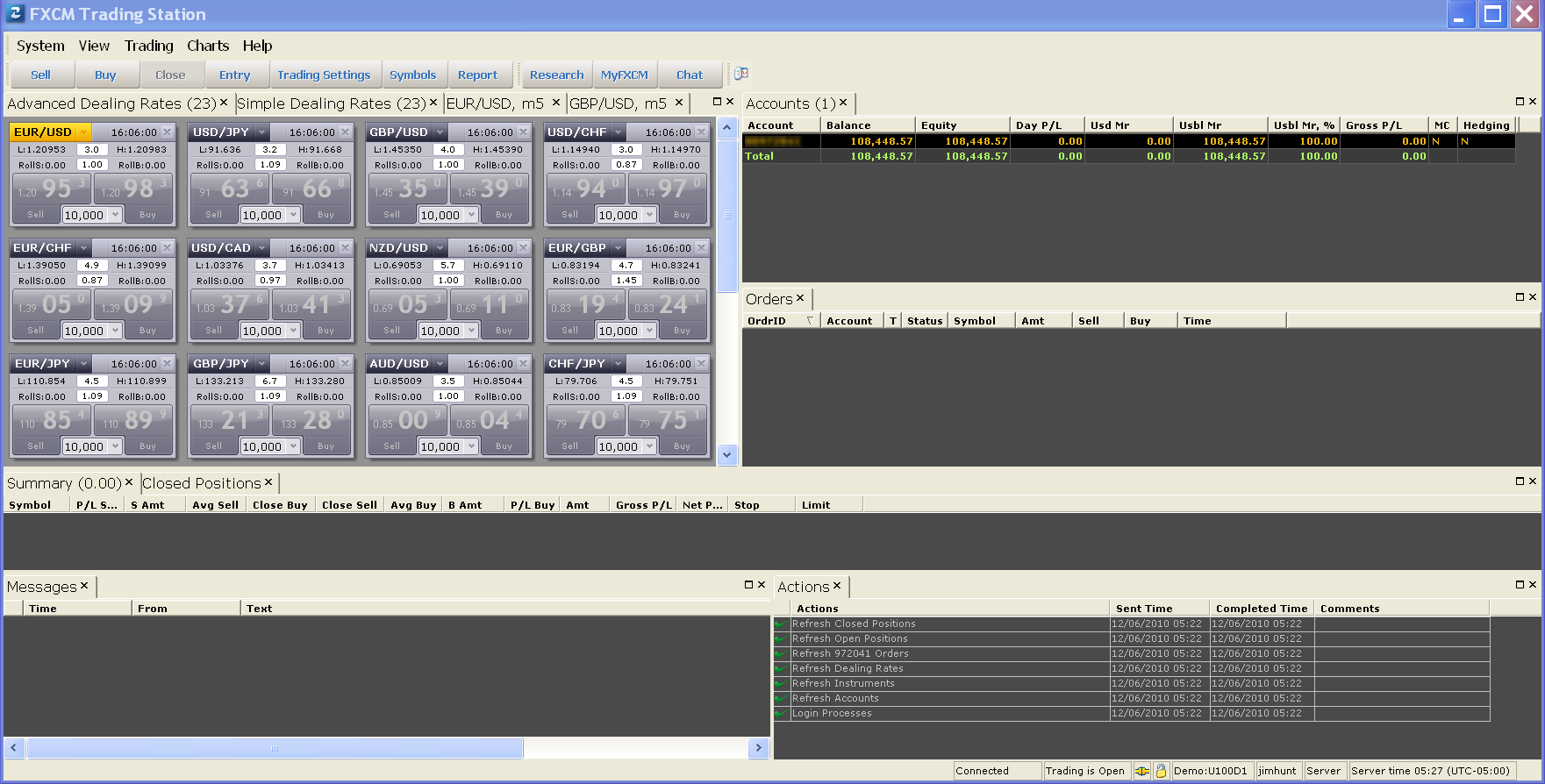
Task: Open the View menu
Action: click(94, 46)
